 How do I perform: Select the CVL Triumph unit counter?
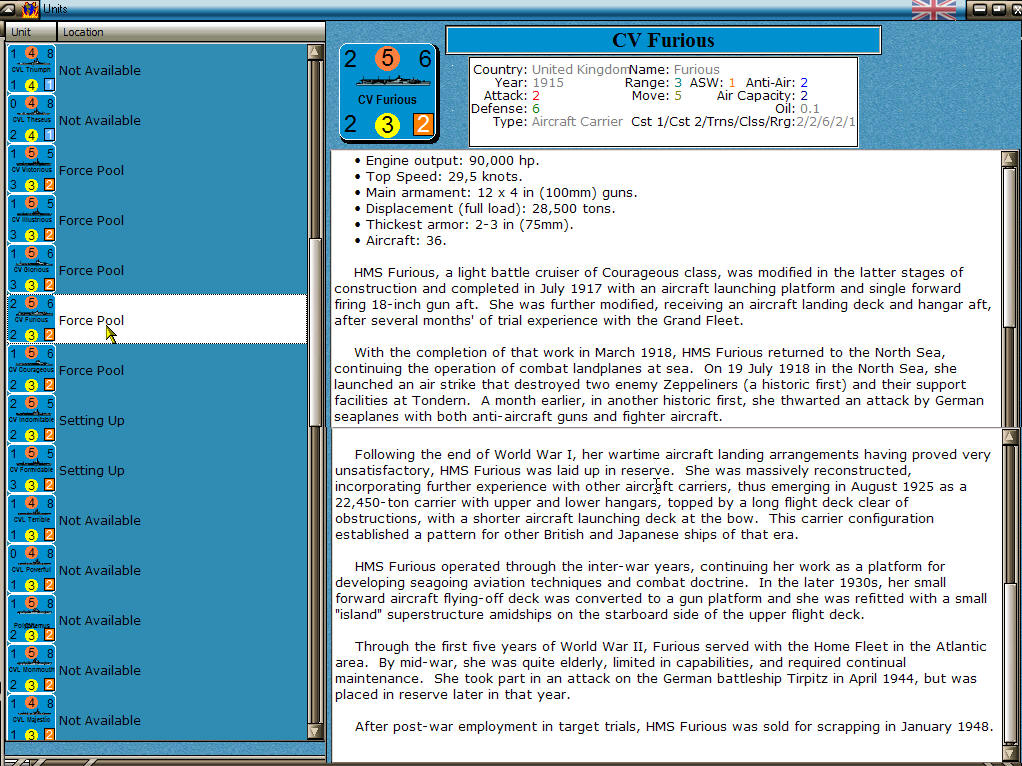pyautogui.click(x=31, y=69)
